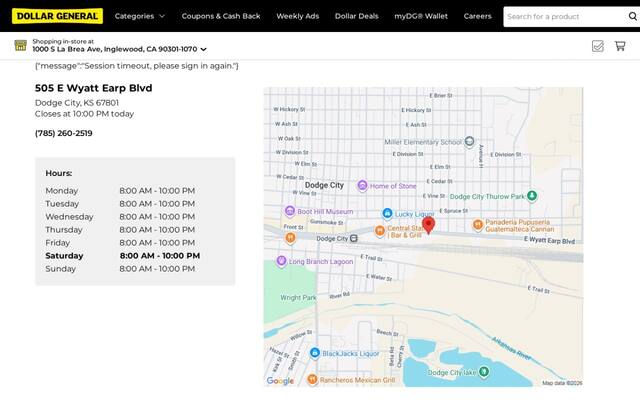This screenshot has width=640, height=400.
Task: Select Boot Hill Museum map marker
Action: point(290,211)
